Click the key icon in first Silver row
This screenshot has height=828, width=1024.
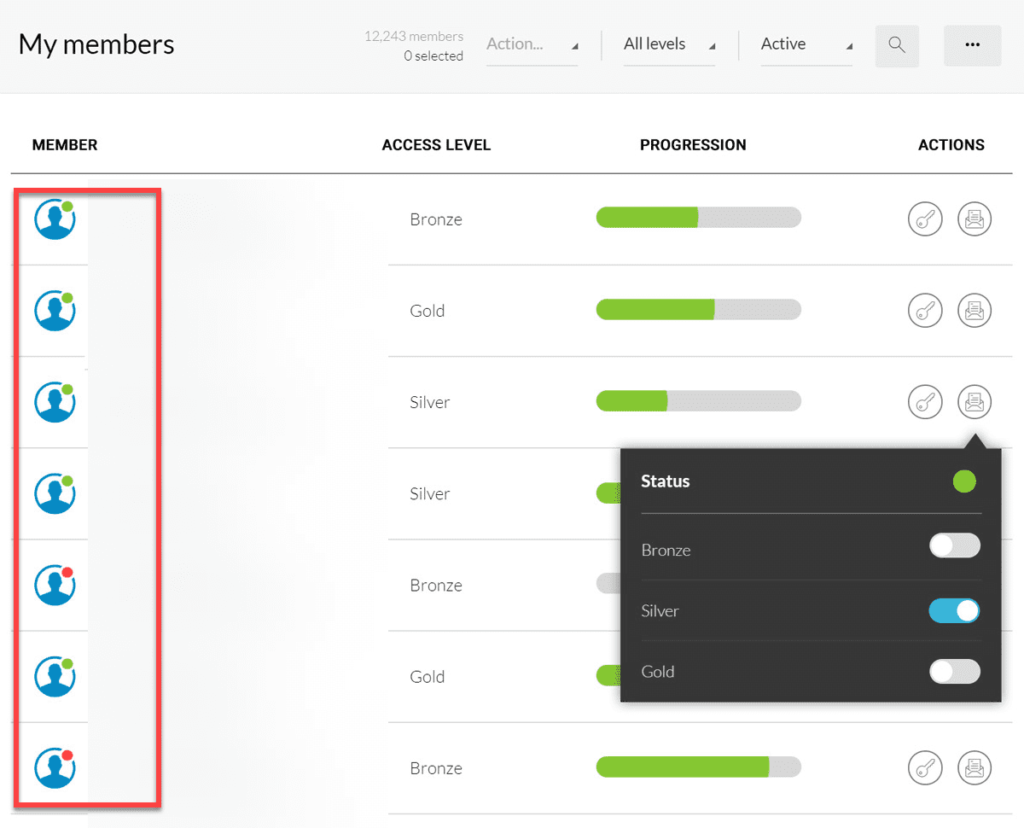[925, 402]
